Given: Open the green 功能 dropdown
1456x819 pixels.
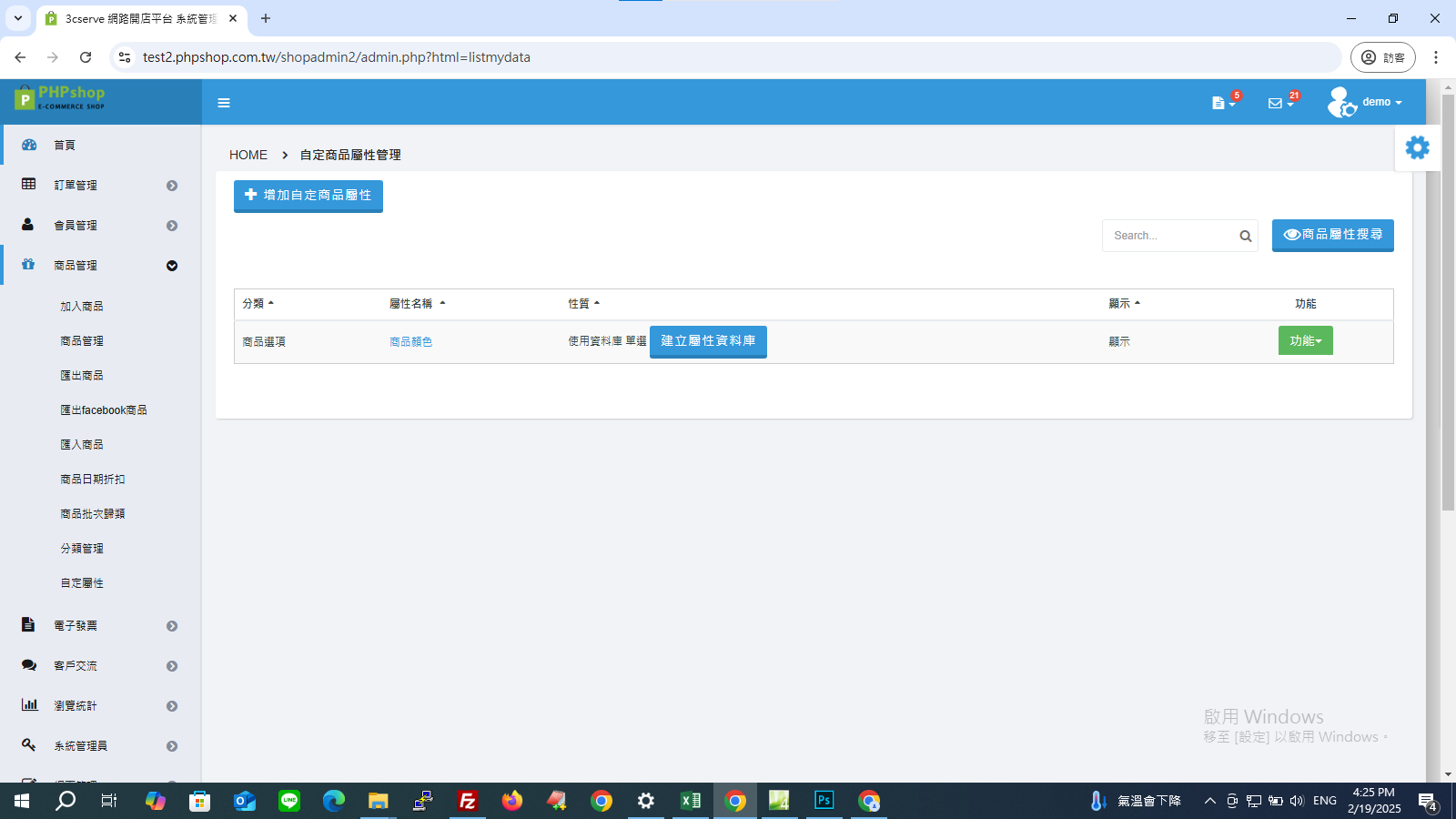Looking at the screenshot, I should (1305, 340).
